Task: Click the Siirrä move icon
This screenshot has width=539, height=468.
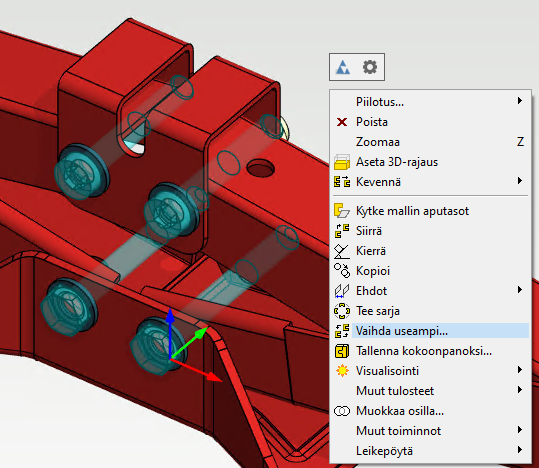Action: [x=342, y=231]
